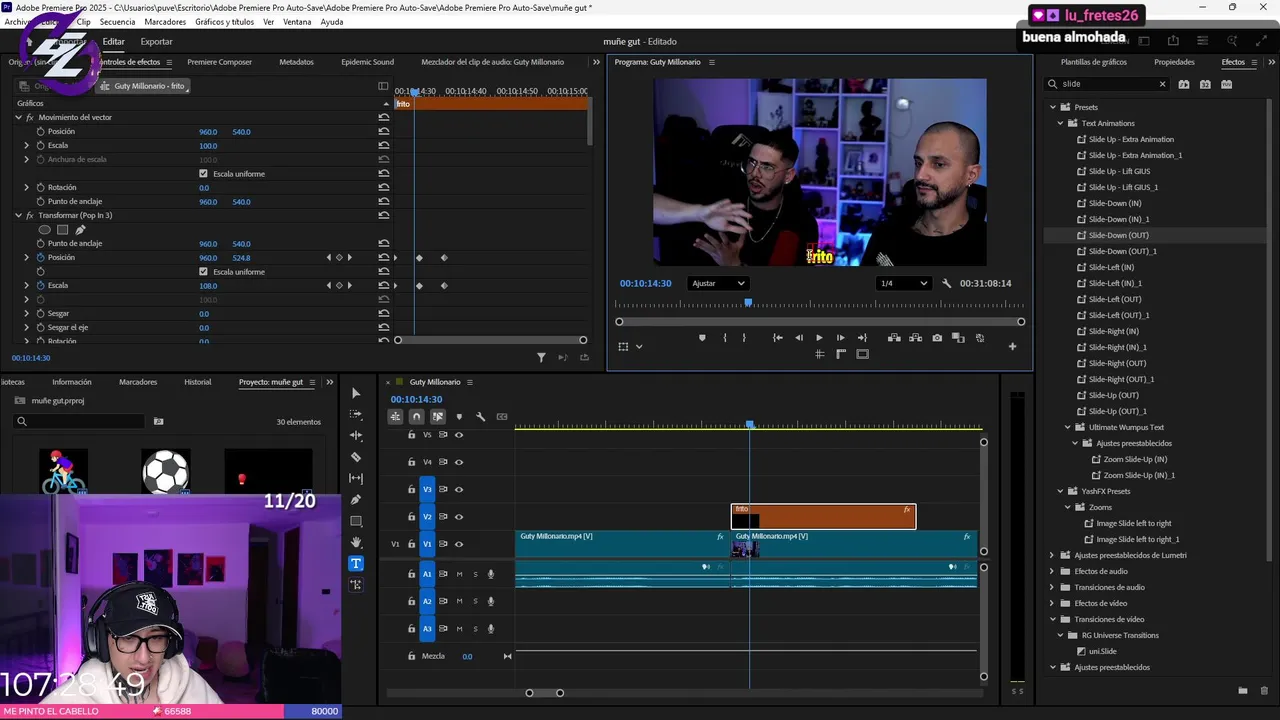Screen dimensions: 1280x720
Task: Collapse Movimiento del vector effect
Action: (18, 117)
